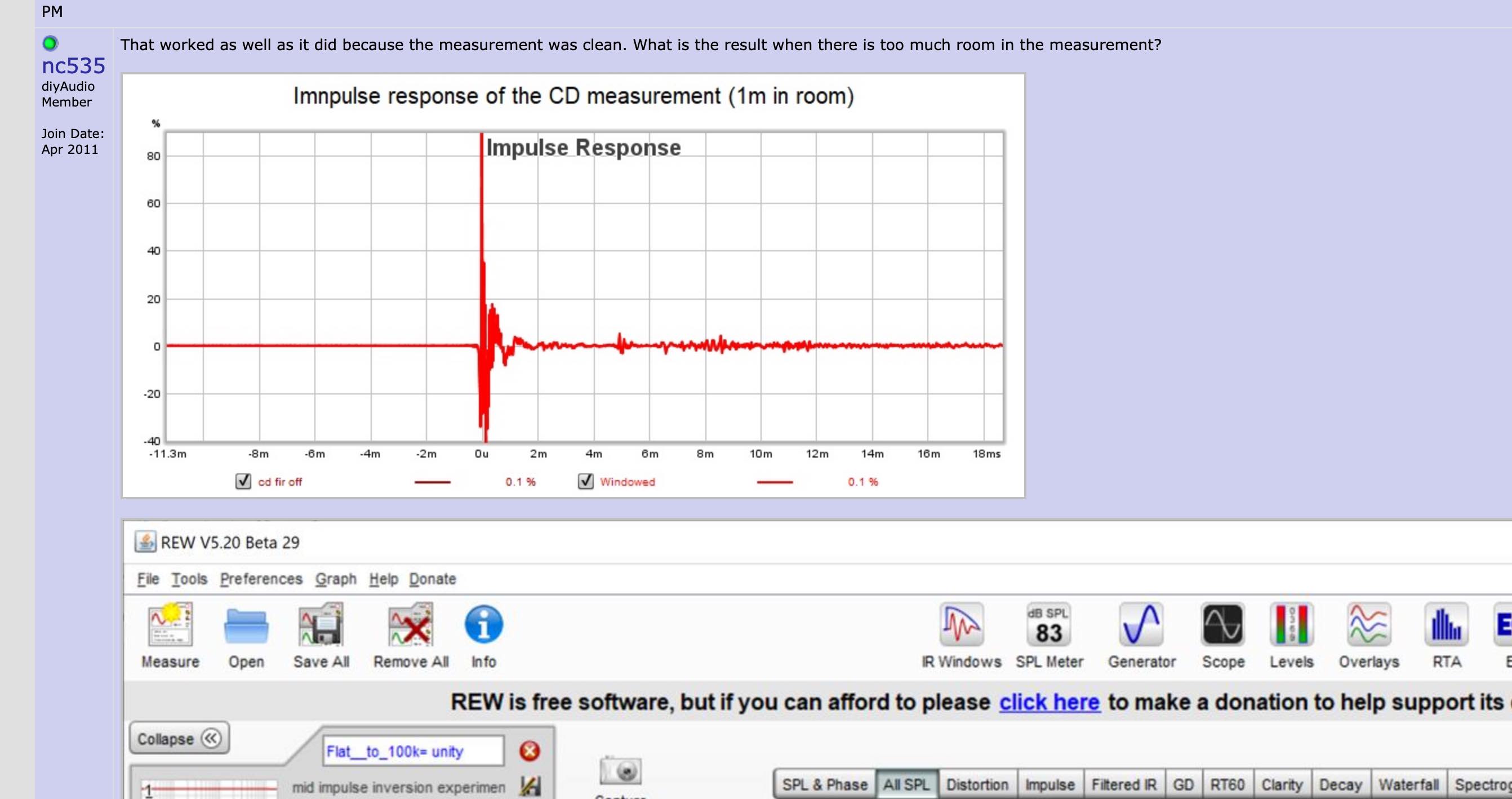Open the Donate menu
This screenshot has width=1512, height=799.
pyautogui.click(x=433, y=579)
